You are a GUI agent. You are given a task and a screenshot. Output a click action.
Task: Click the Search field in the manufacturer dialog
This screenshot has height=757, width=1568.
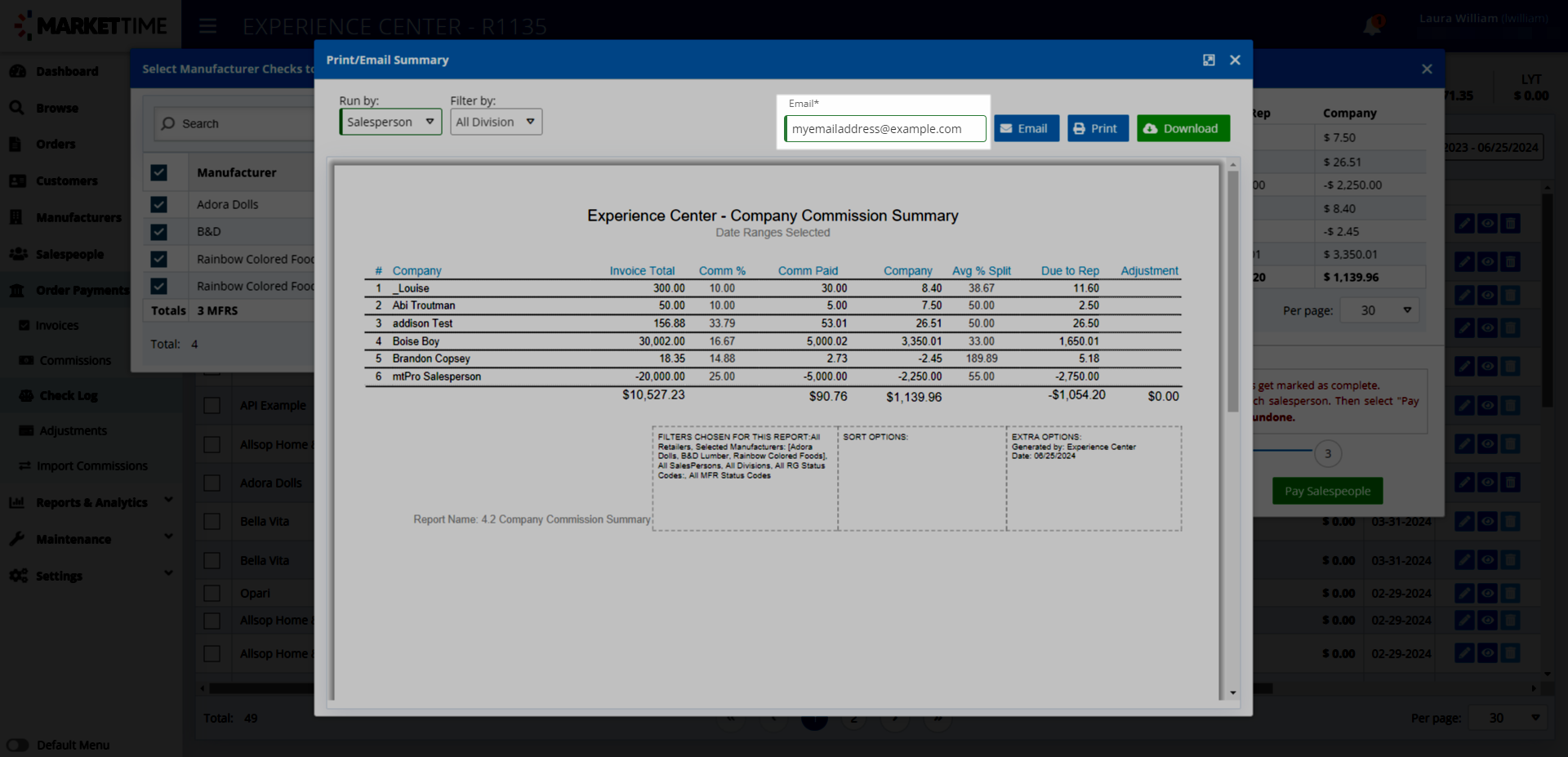[x=235, y=123]
